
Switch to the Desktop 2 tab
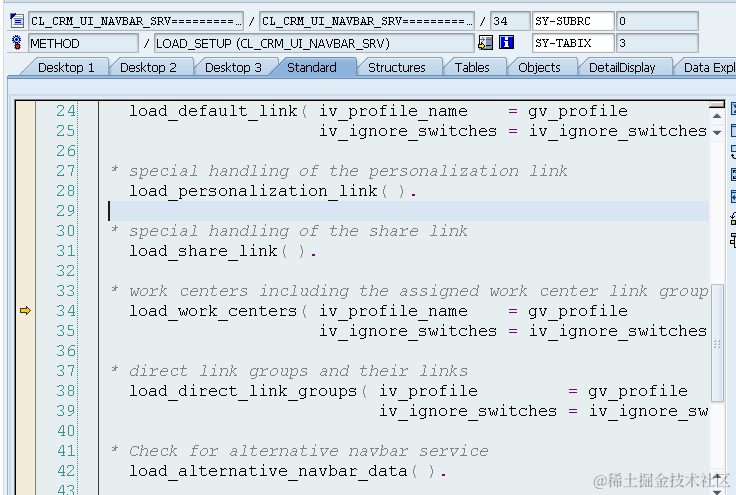coord(148,68)
